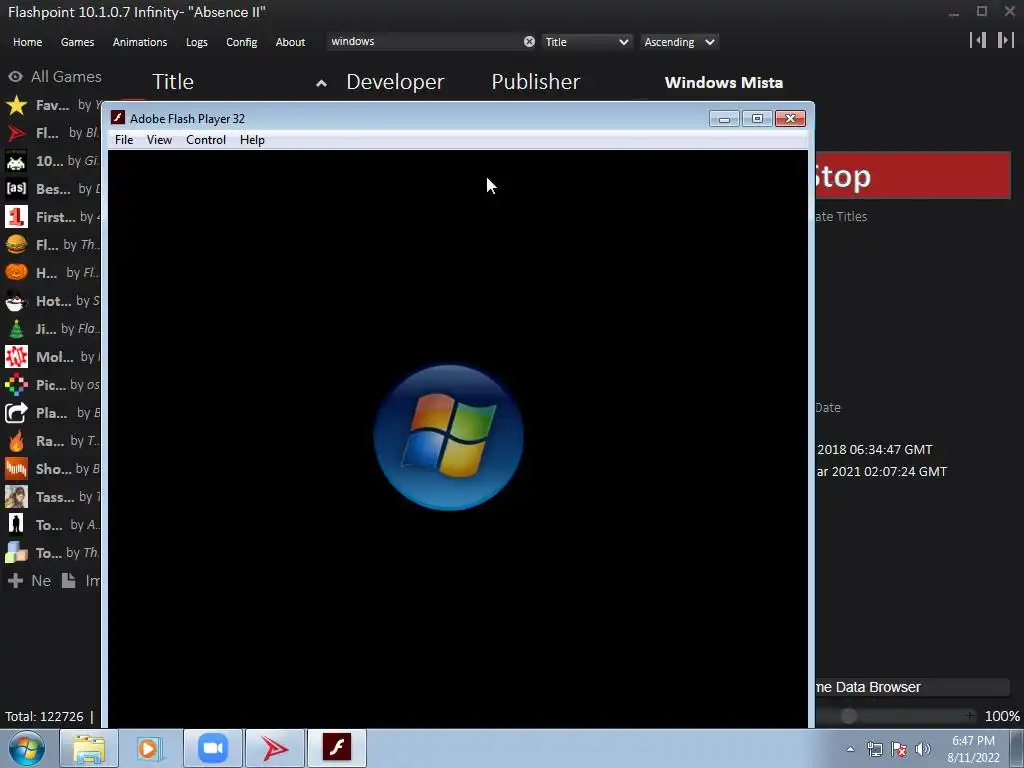The image size is (1024, 768).
Task: Open the Windows Start menu orb
Action: coord(27,748)
